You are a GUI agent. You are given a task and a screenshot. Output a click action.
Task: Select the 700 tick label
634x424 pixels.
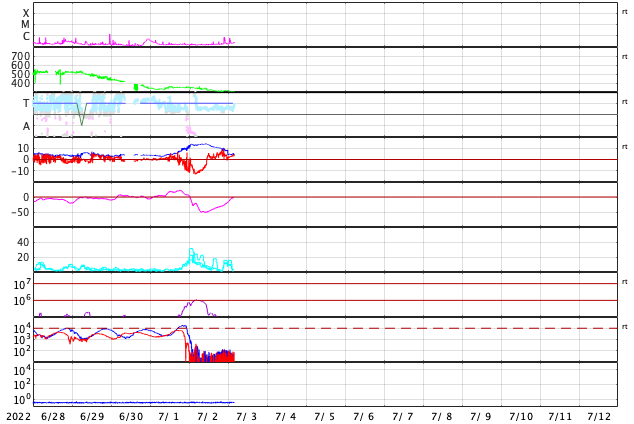pyautogui.click(x=21, y=56)
